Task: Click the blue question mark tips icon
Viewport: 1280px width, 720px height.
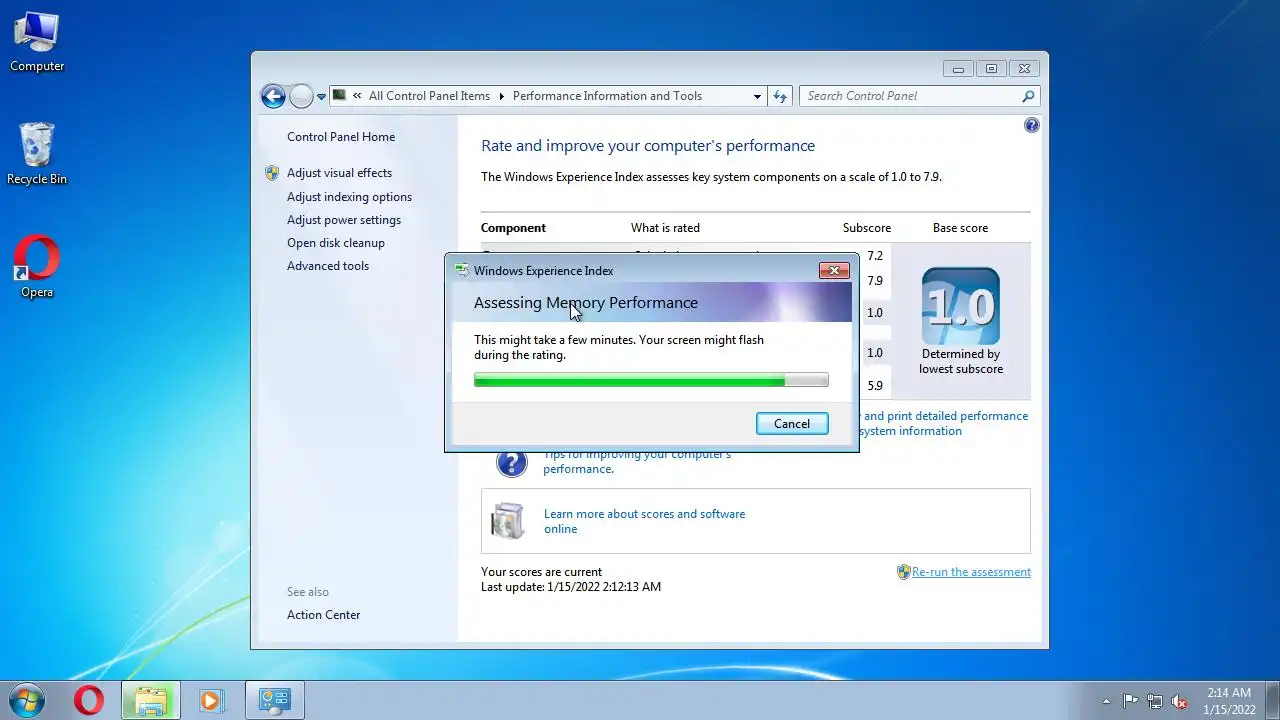Action: click(x=511, y=463)
